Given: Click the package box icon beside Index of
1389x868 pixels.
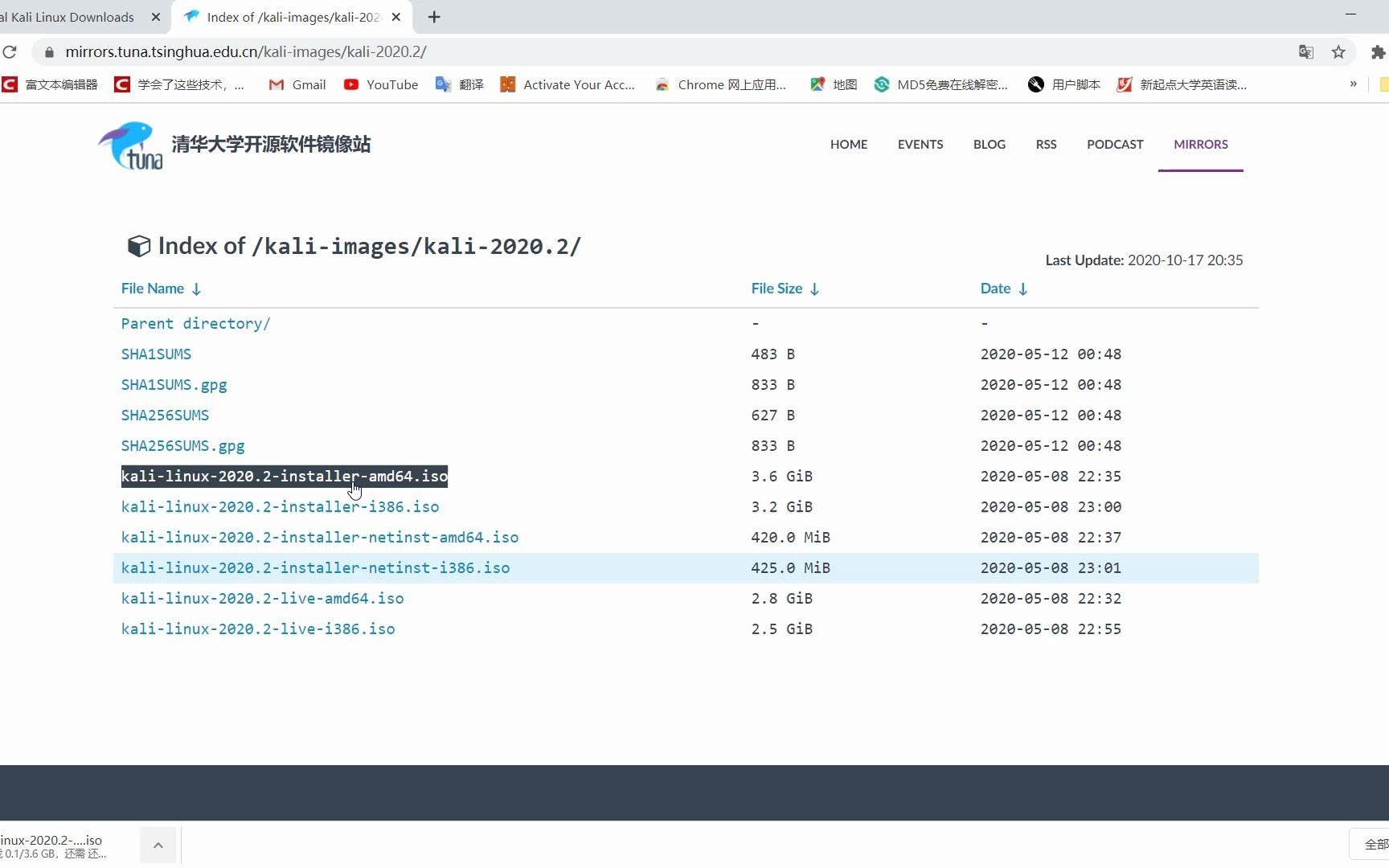Looking at the screenshot, I should click(x=139, y=246).
